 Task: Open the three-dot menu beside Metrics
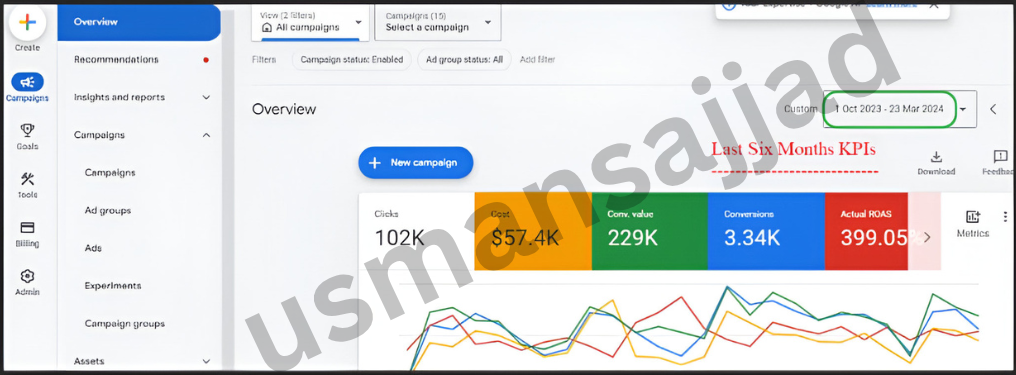pyautogui.click(x=1005, y=217)
